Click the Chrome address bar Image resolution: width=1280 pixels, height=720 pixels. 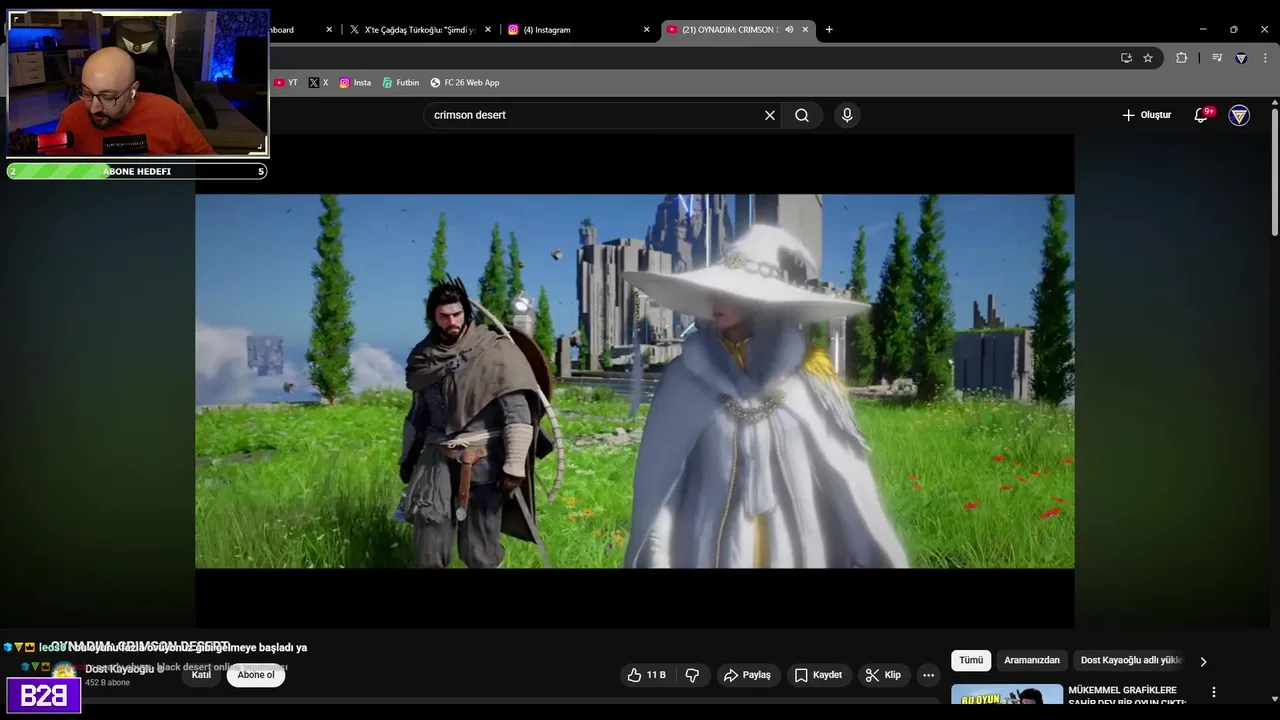690,58
